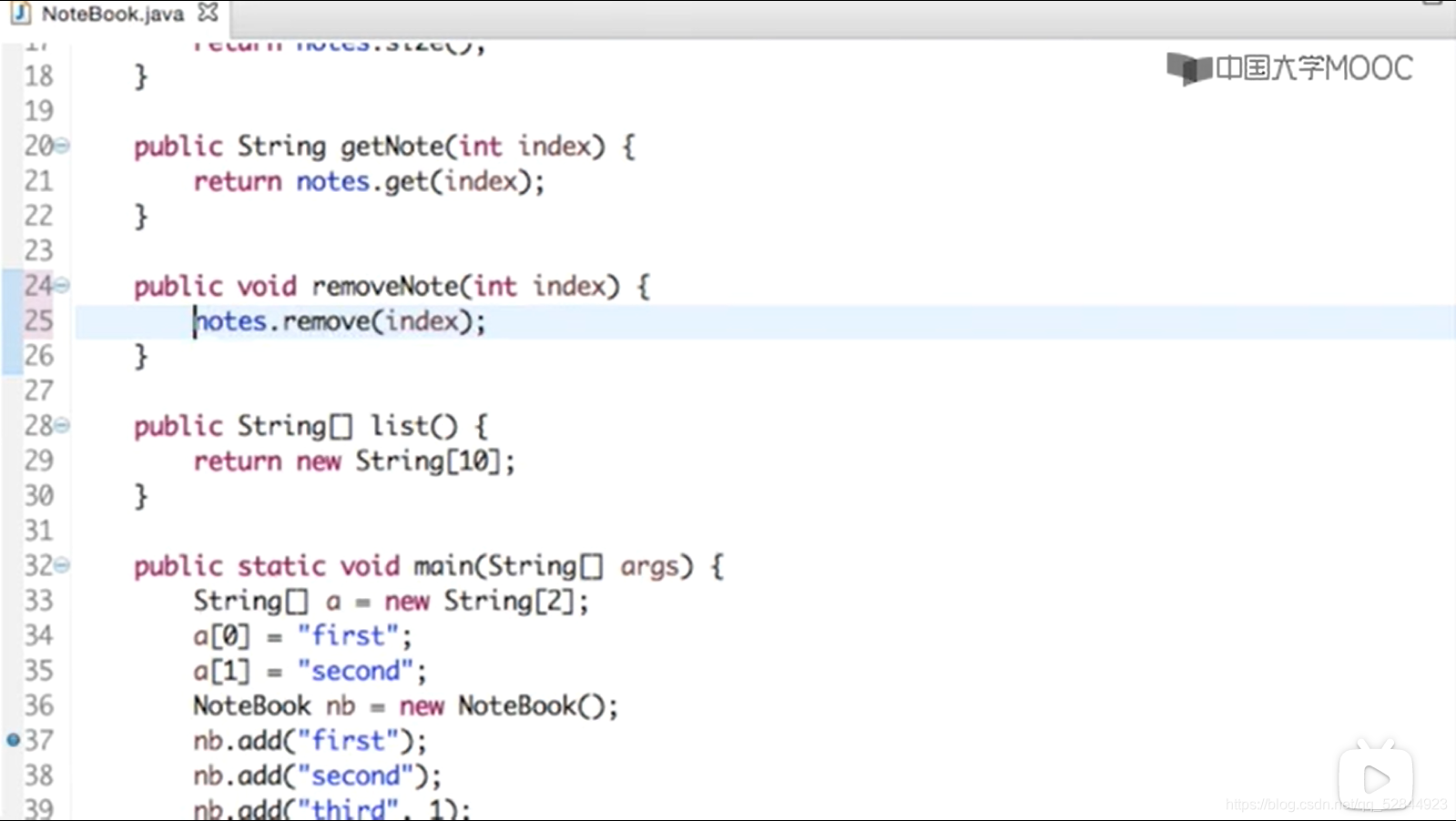Click the declaration 'public String getNote(int index) {'
The height and width of the screenshot is (821, 1456).
pos(384,147)
